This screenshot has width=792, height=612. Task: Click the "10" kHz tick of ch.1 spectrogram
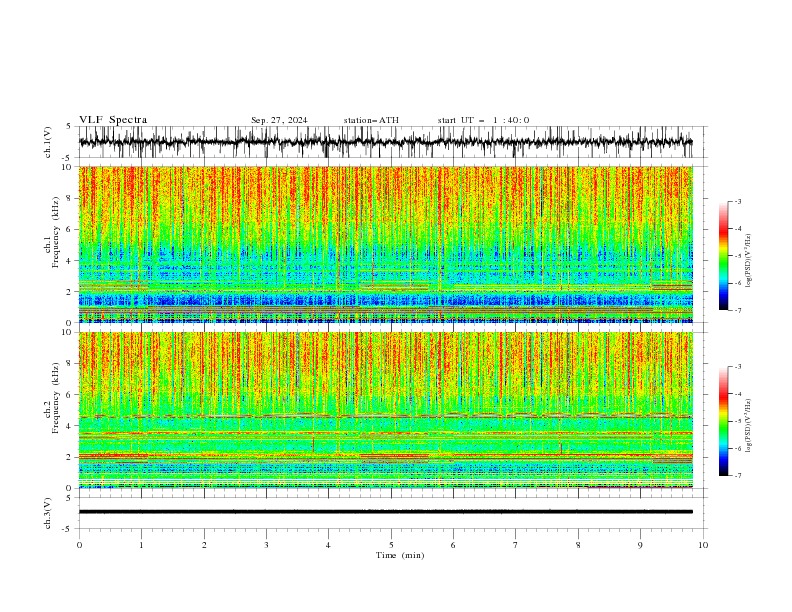68,167
